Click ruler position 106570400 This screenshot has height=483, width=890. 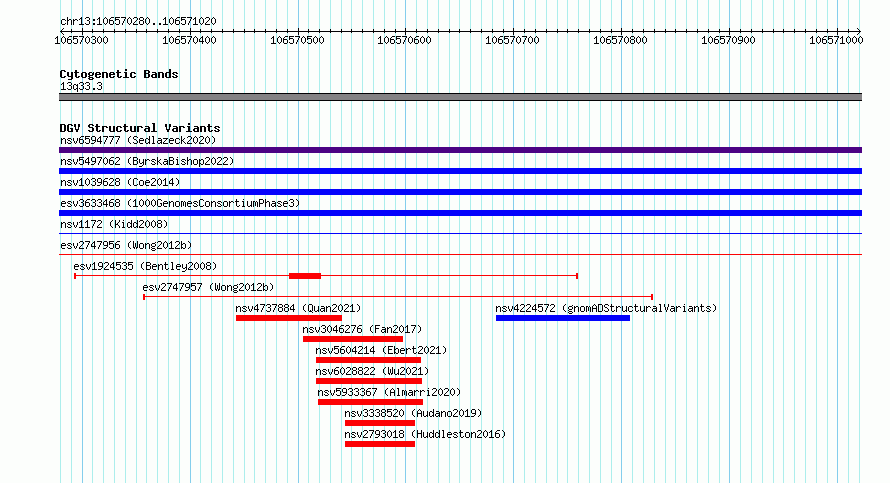coord(189,40)
